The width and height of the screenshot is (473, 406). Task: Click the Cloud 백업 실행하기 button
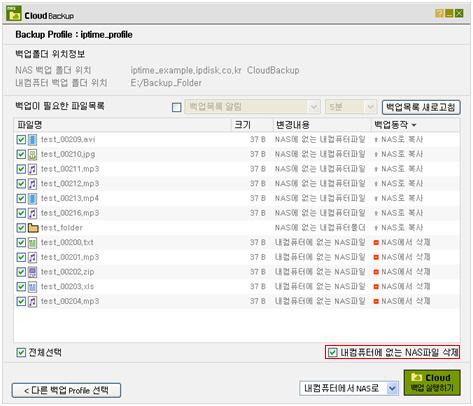coord(432,383)
